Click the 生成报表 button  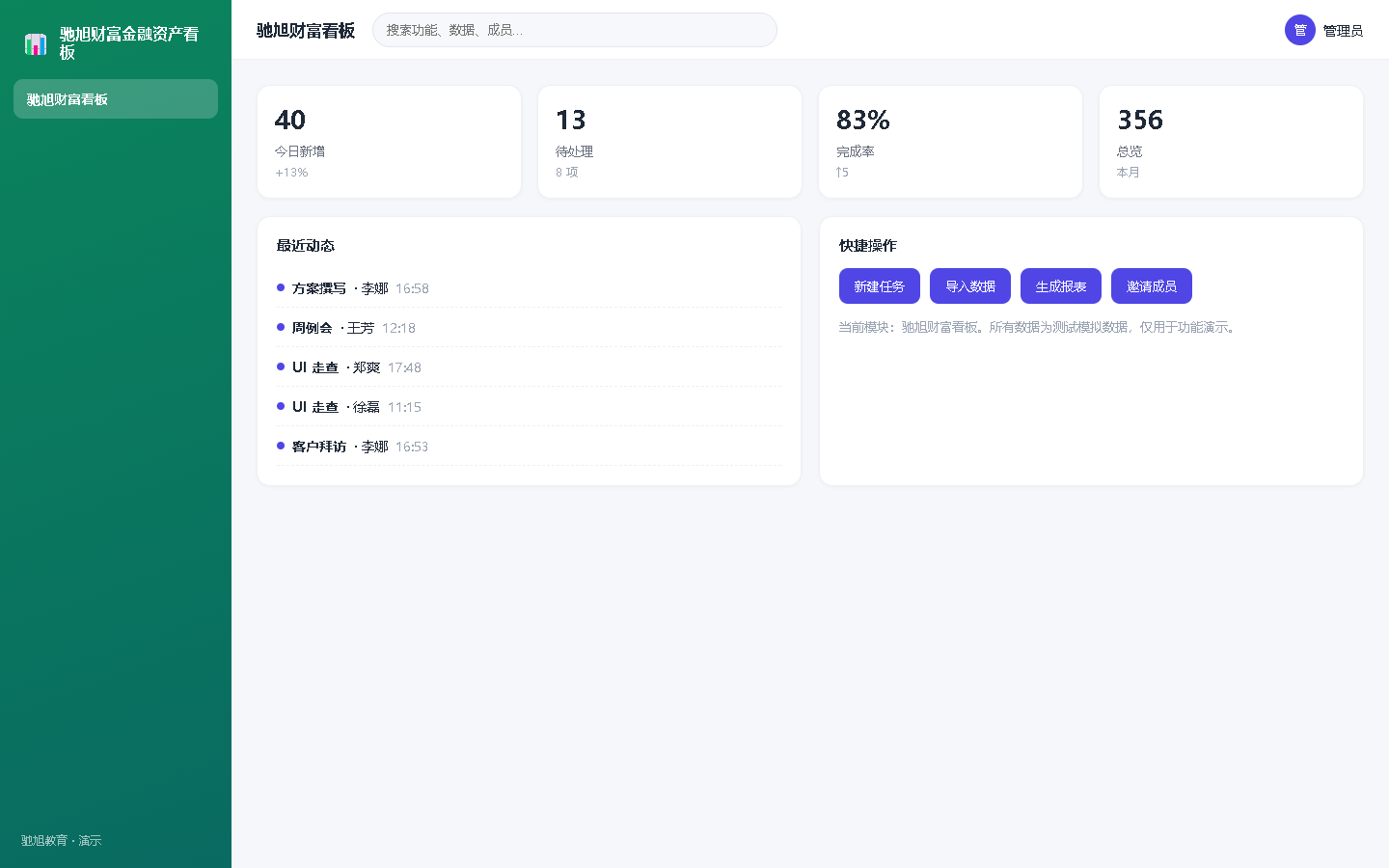click(x=1061, y=286)
